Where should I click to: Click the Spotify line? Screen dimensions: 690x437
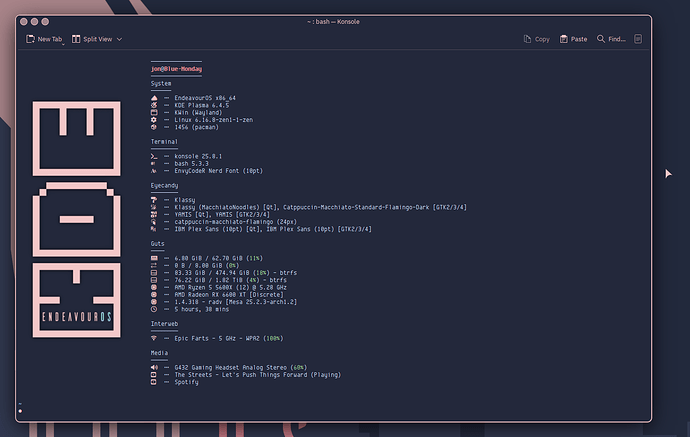click(186, 382)
